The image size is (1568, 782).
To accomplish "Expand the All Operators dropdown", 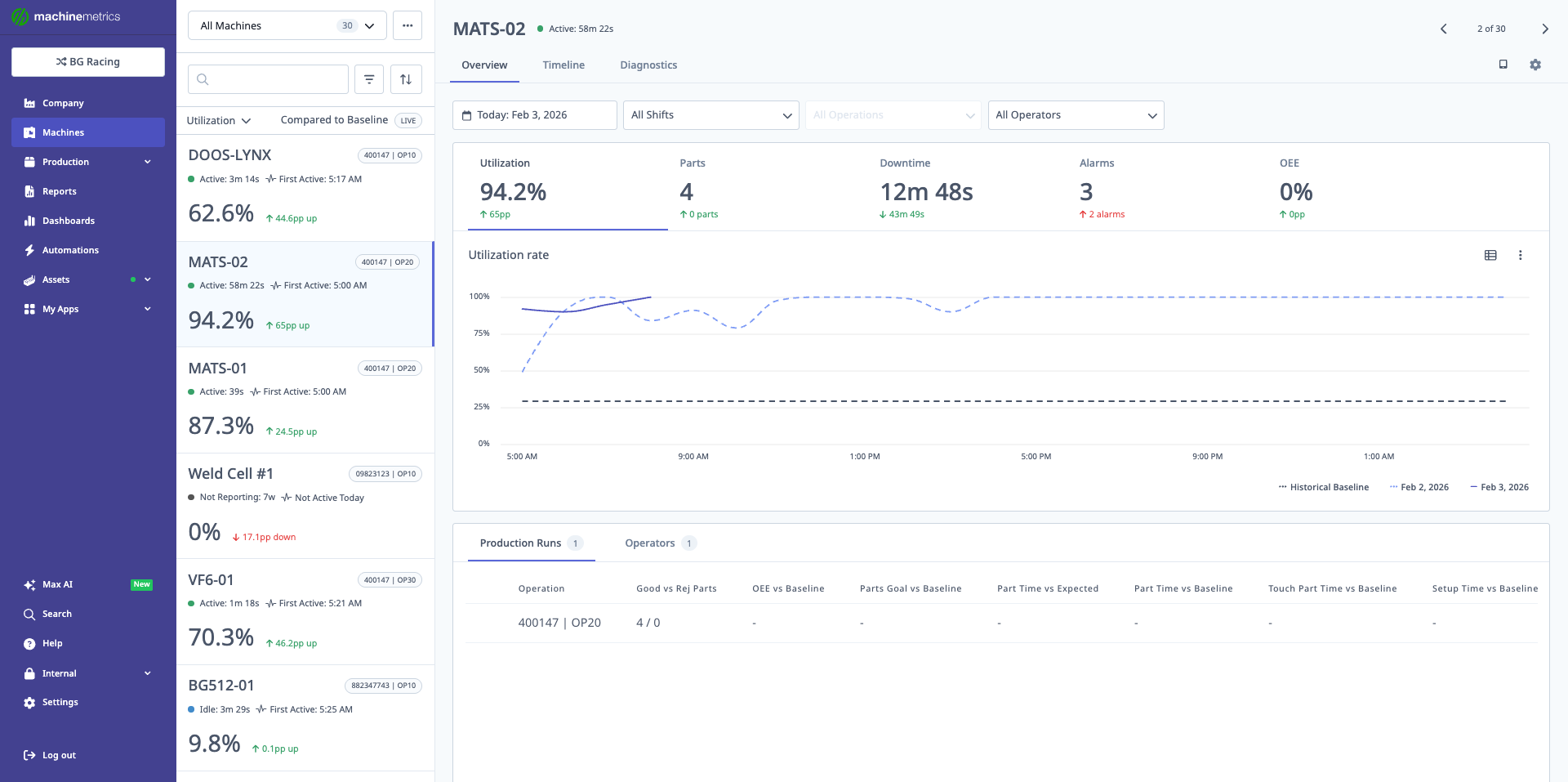I will coord(1075,114).
